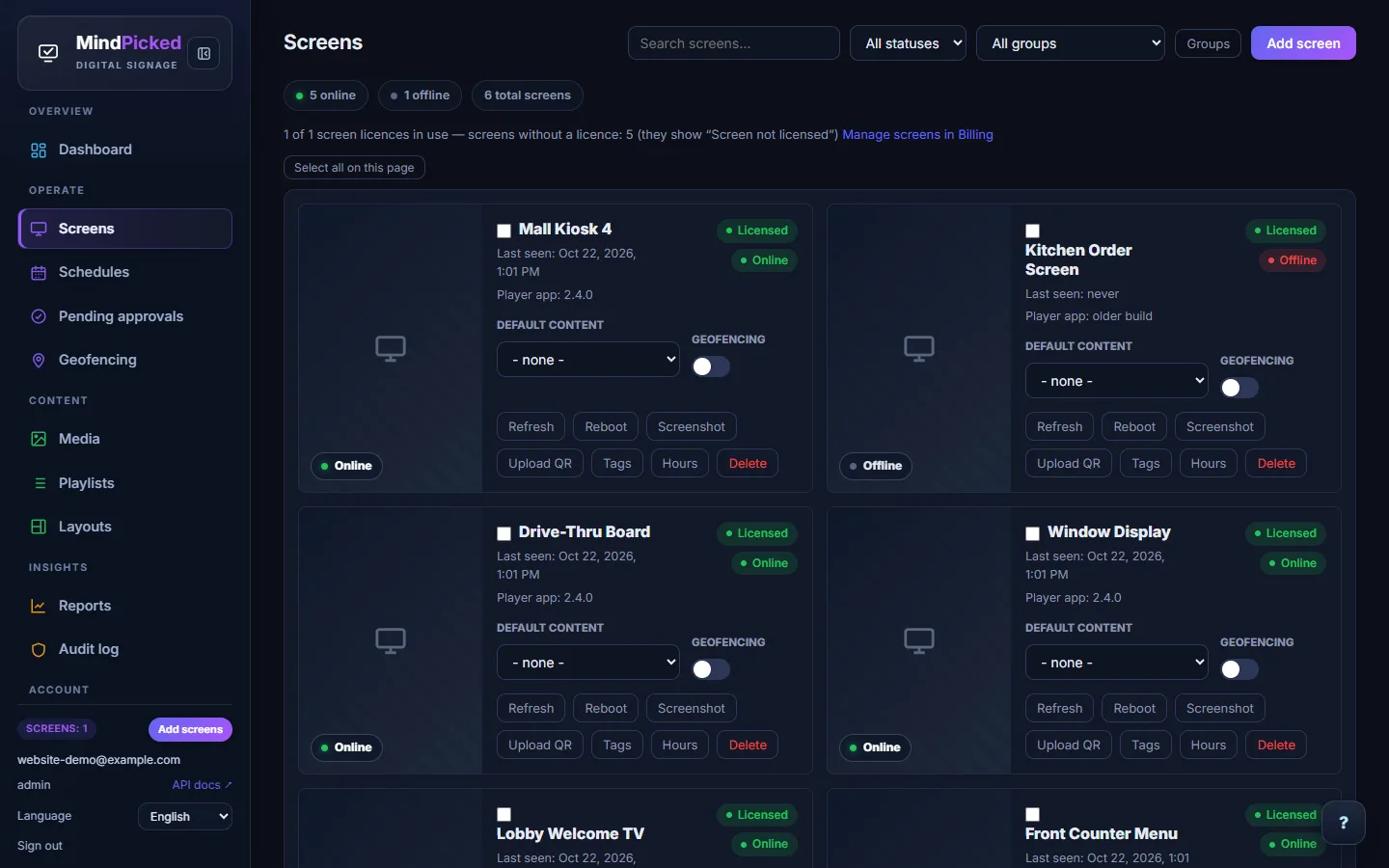The height and width of the screenshot is (868, 1389).
Task: Delete the Window Display screen
Action: 1276,745
